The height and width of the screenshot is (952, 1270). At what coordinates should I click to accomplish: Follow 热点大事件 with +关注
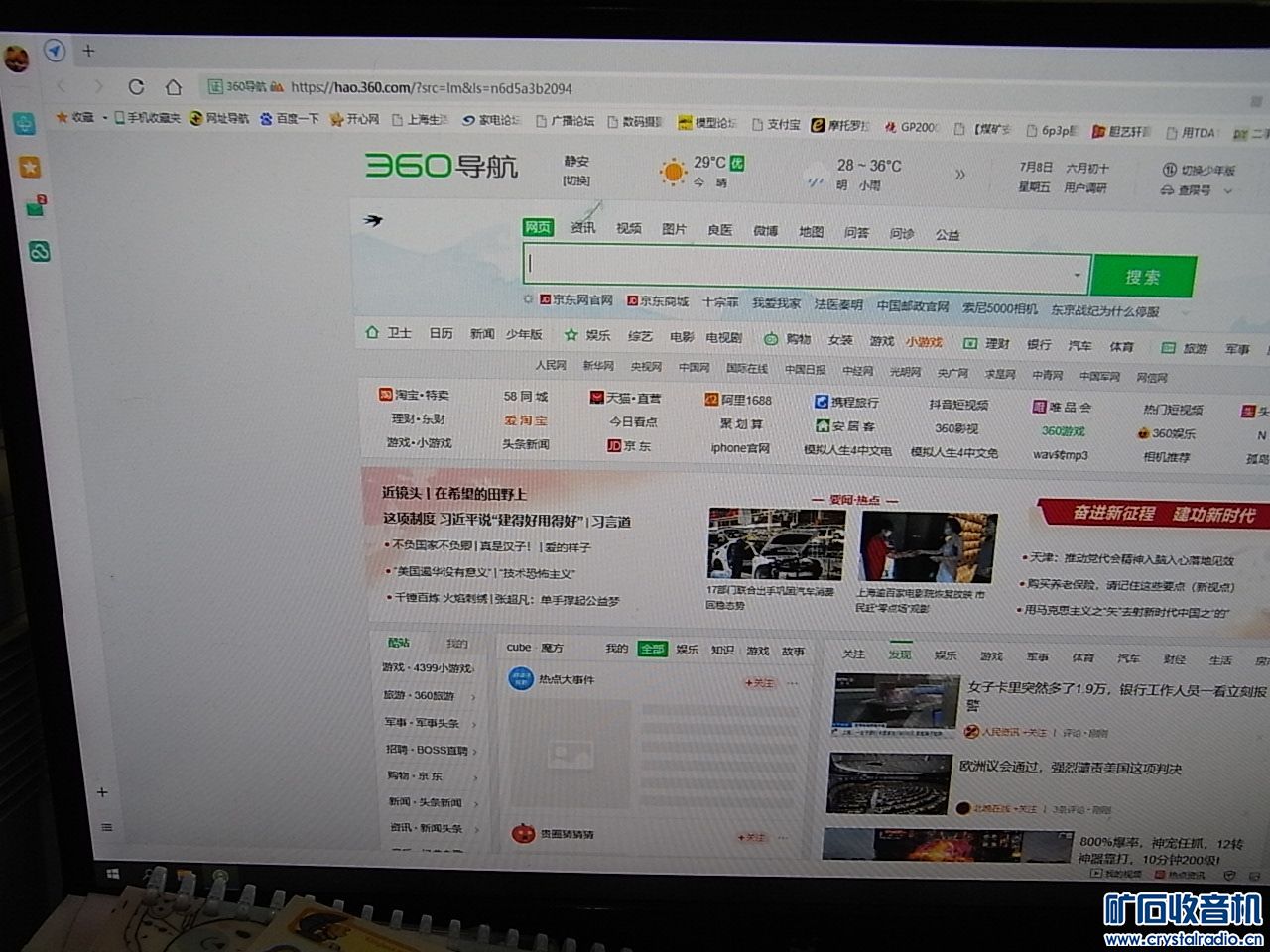pyautogui.click(x=758, y=683)
